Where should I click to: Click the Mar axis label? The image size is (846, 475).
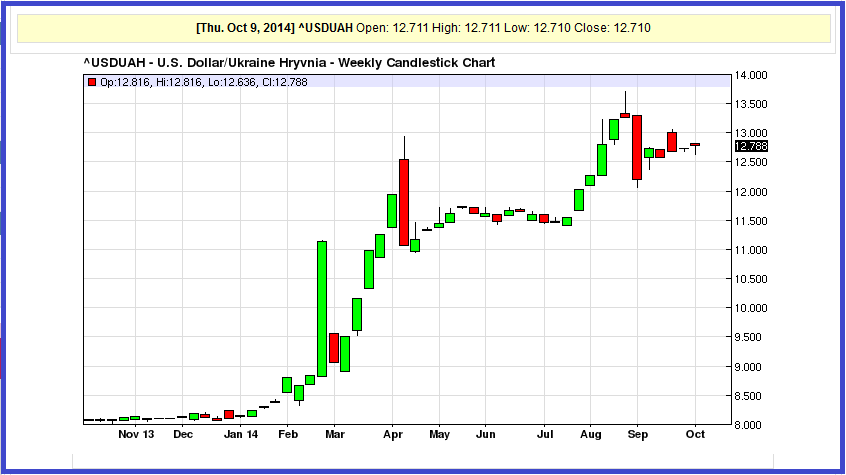pyautogui.click(x=335, y=435)
